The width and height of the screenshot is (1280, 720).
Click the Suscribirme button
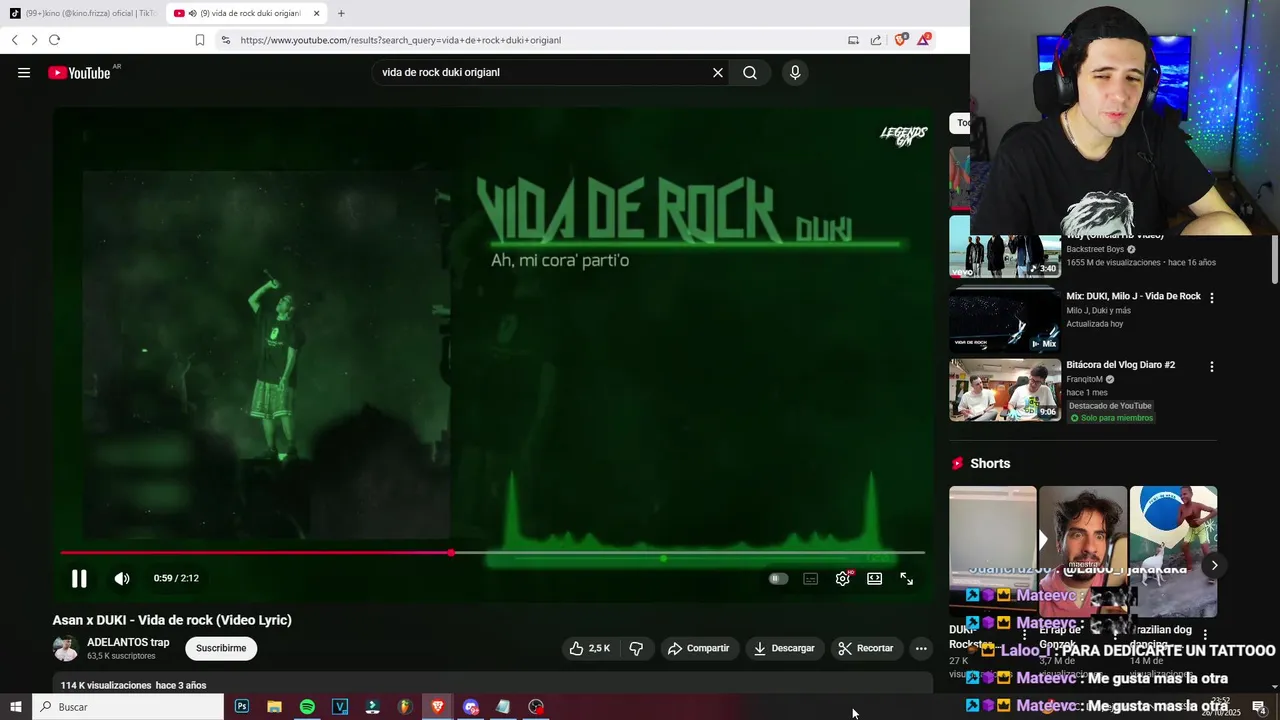(221, 648)
